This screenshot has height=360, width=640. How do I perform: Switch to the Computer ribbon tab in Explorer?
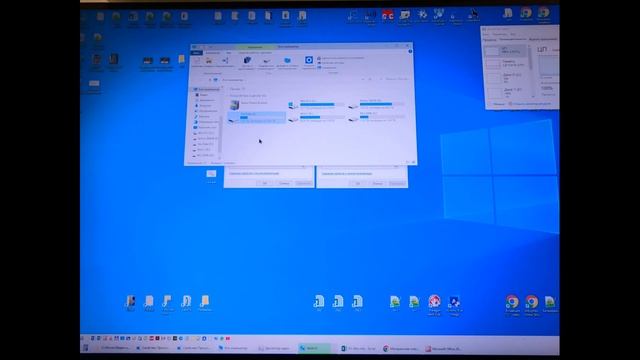tap(213, 53)
